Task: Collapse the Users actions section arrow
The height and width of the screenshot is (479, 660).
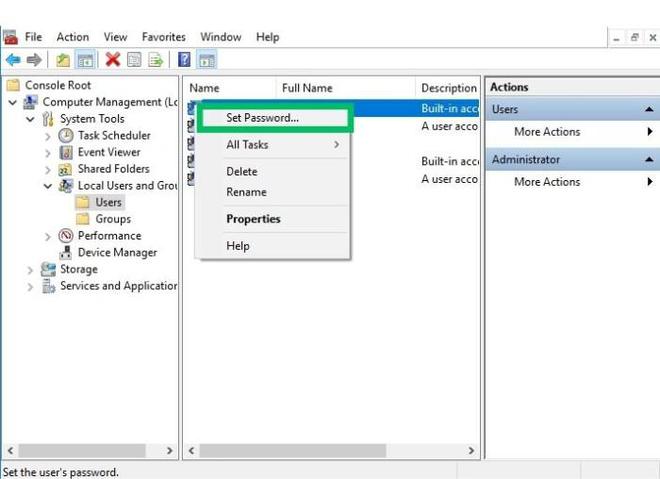Action: tap(649, 109)
